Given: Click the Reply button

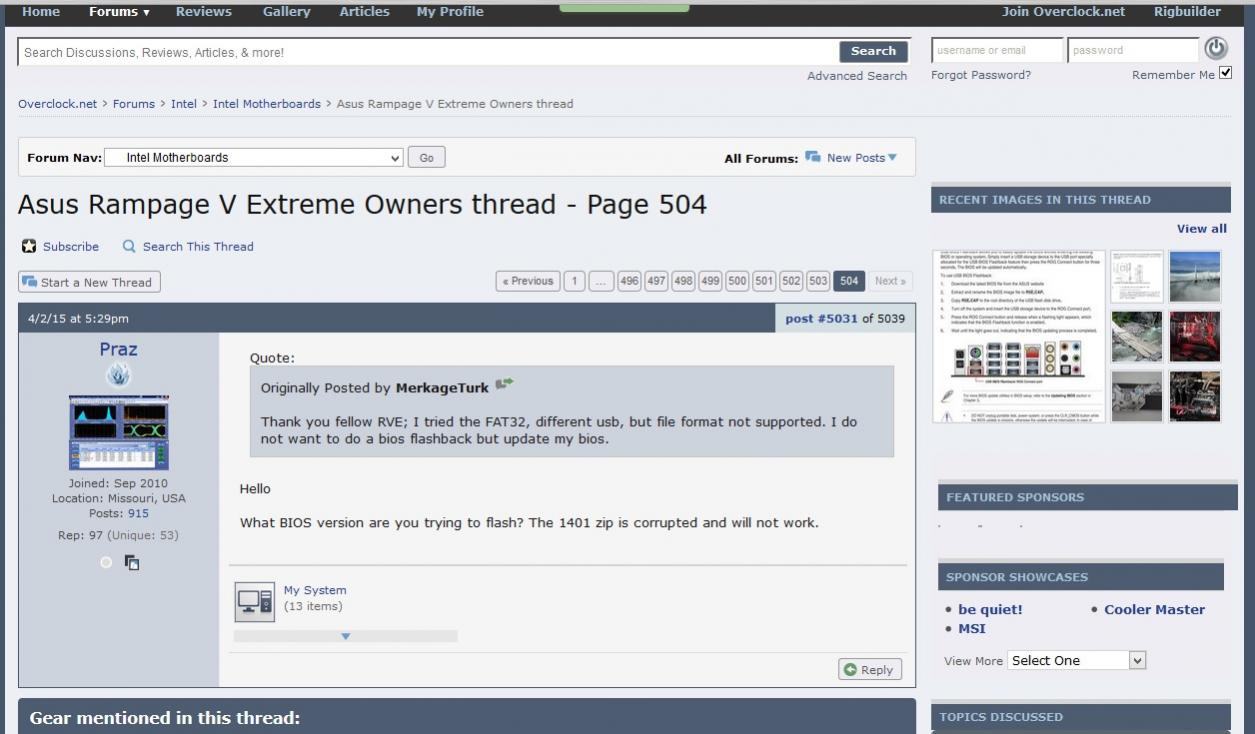Looking at the screenshot, I should click(x=870, y=670).
